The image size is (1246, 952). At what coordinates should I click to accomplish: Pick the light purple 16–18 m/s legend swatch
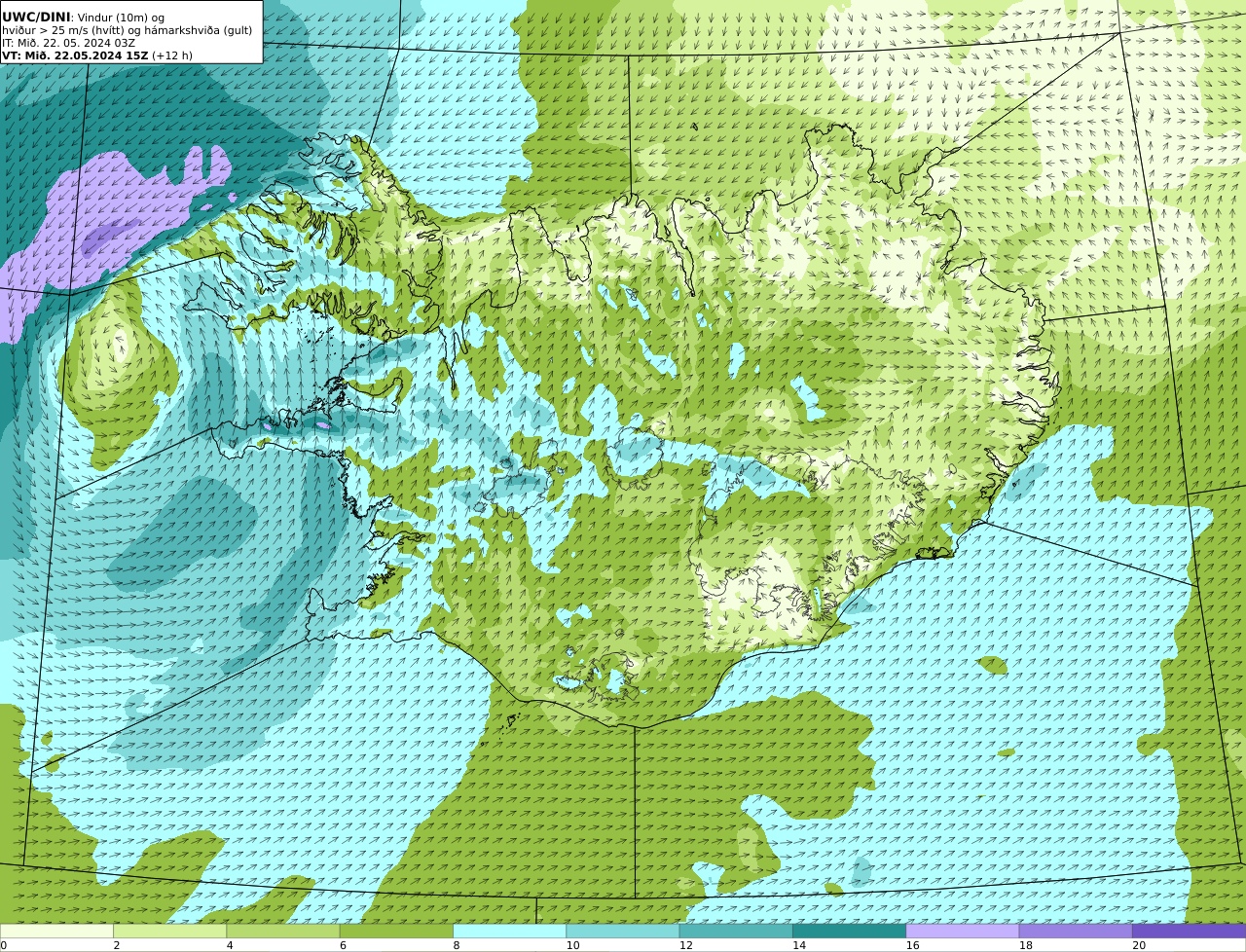tap(963, 931)
